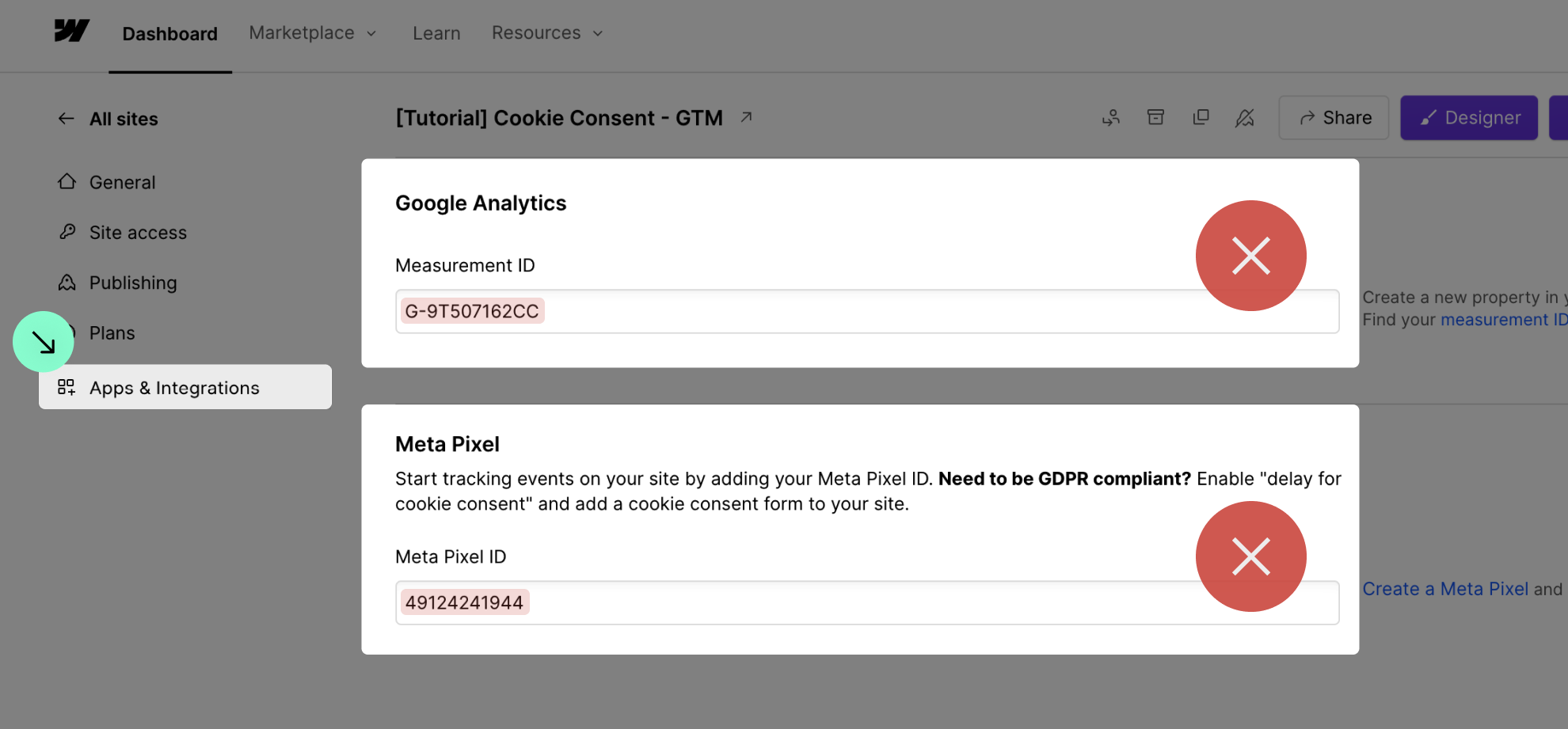
Task: Click the Meta Pixel ID input field
Action: 867,602
